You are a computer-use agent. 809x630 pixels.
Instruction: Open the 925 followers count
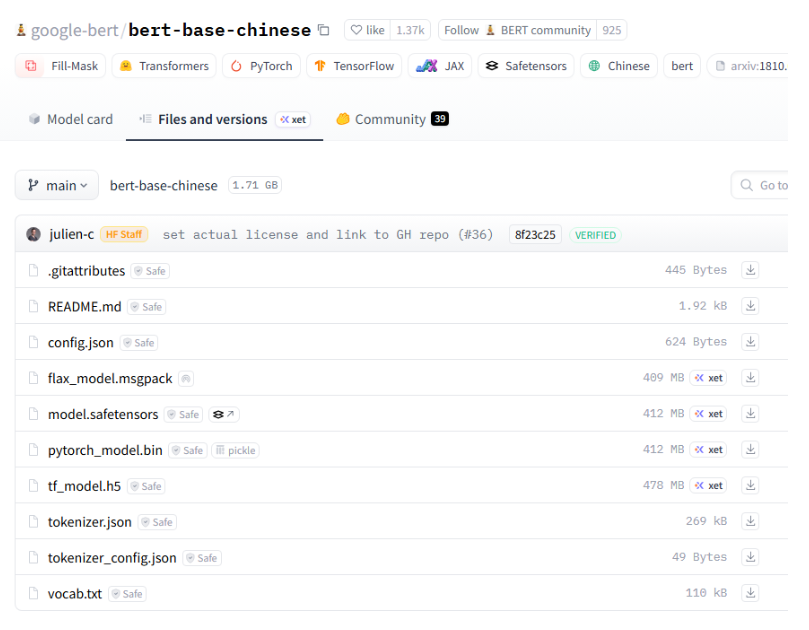click(x=611, y=30)
